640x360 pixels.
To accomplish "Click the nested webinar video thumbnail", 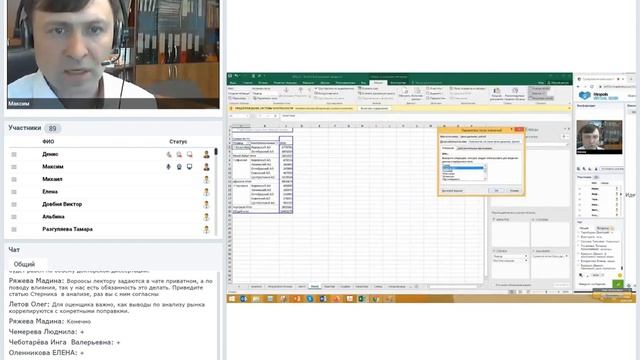I will tap(599, 137).
